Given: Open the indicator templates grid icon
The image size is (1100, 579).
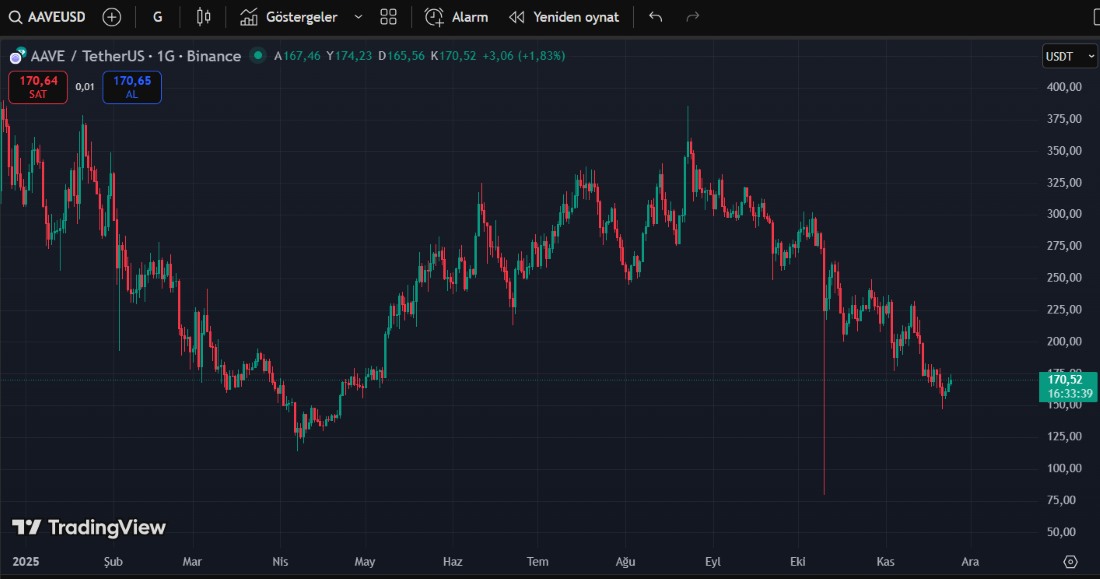Looking at the screenshot, I should tap(389, 17).
